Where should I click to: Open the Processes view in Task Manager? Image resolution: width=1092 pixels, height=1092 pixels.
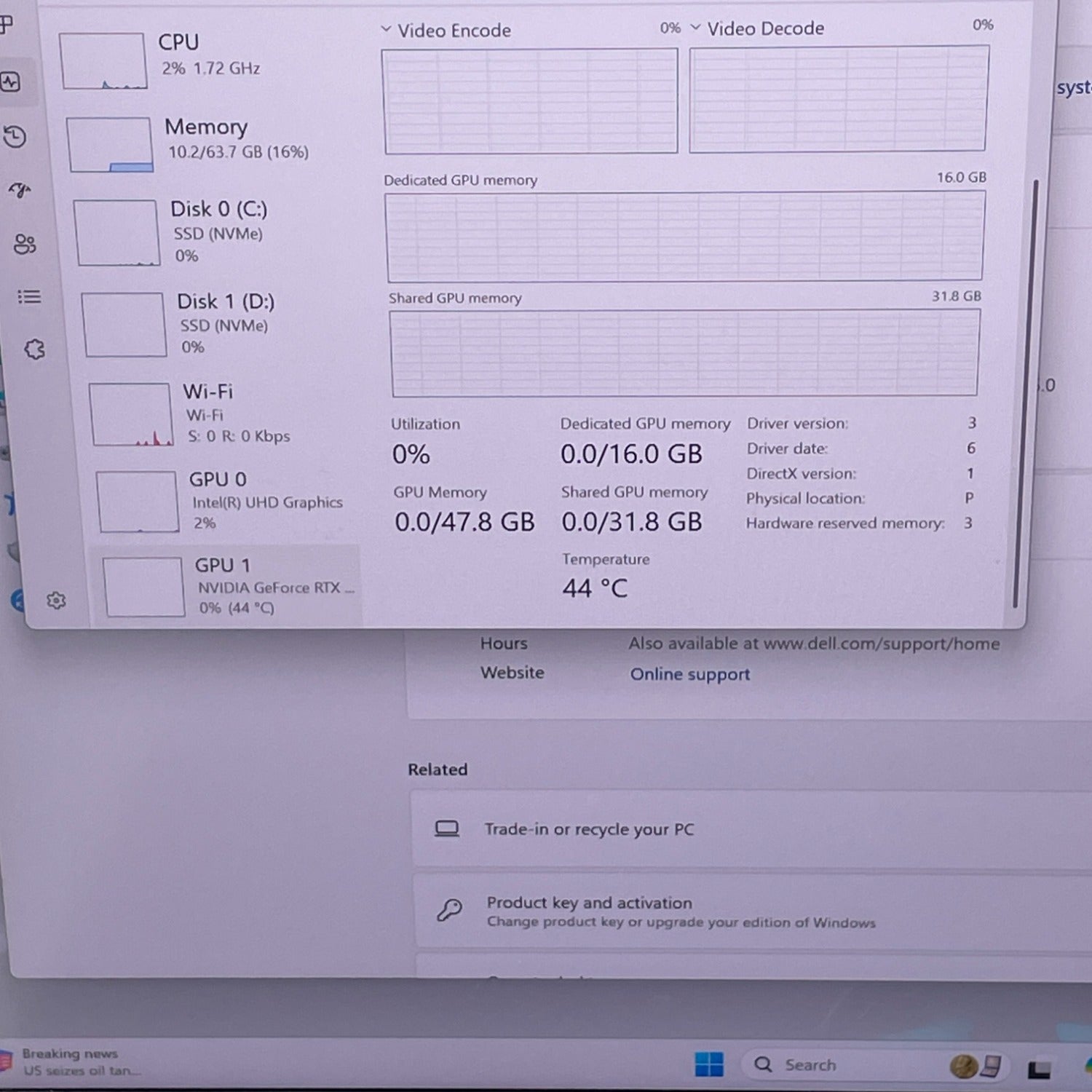tap(7, 25)
